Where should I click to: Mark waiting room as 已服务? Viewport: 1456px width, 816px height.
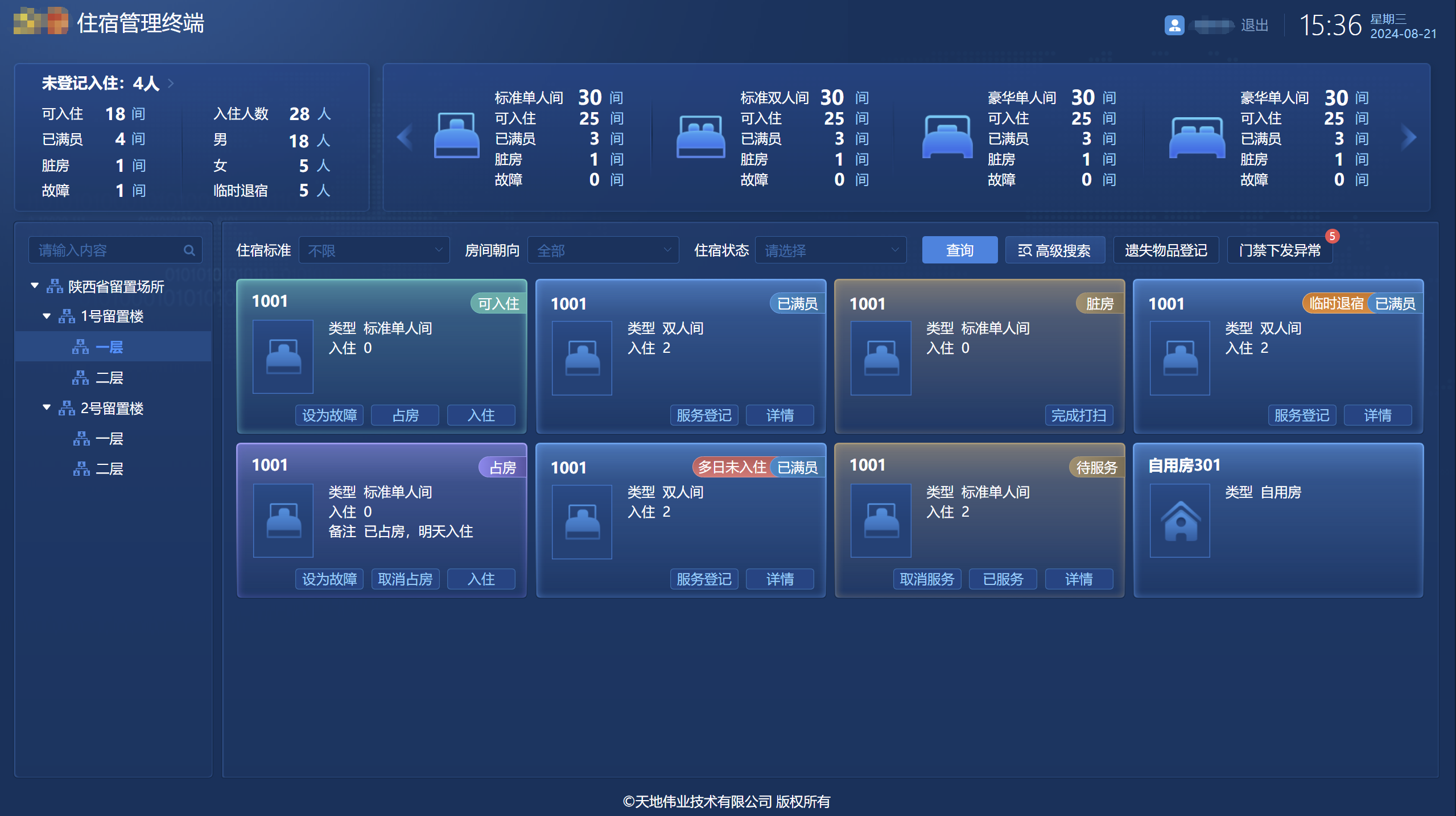tap(1002, 579)
